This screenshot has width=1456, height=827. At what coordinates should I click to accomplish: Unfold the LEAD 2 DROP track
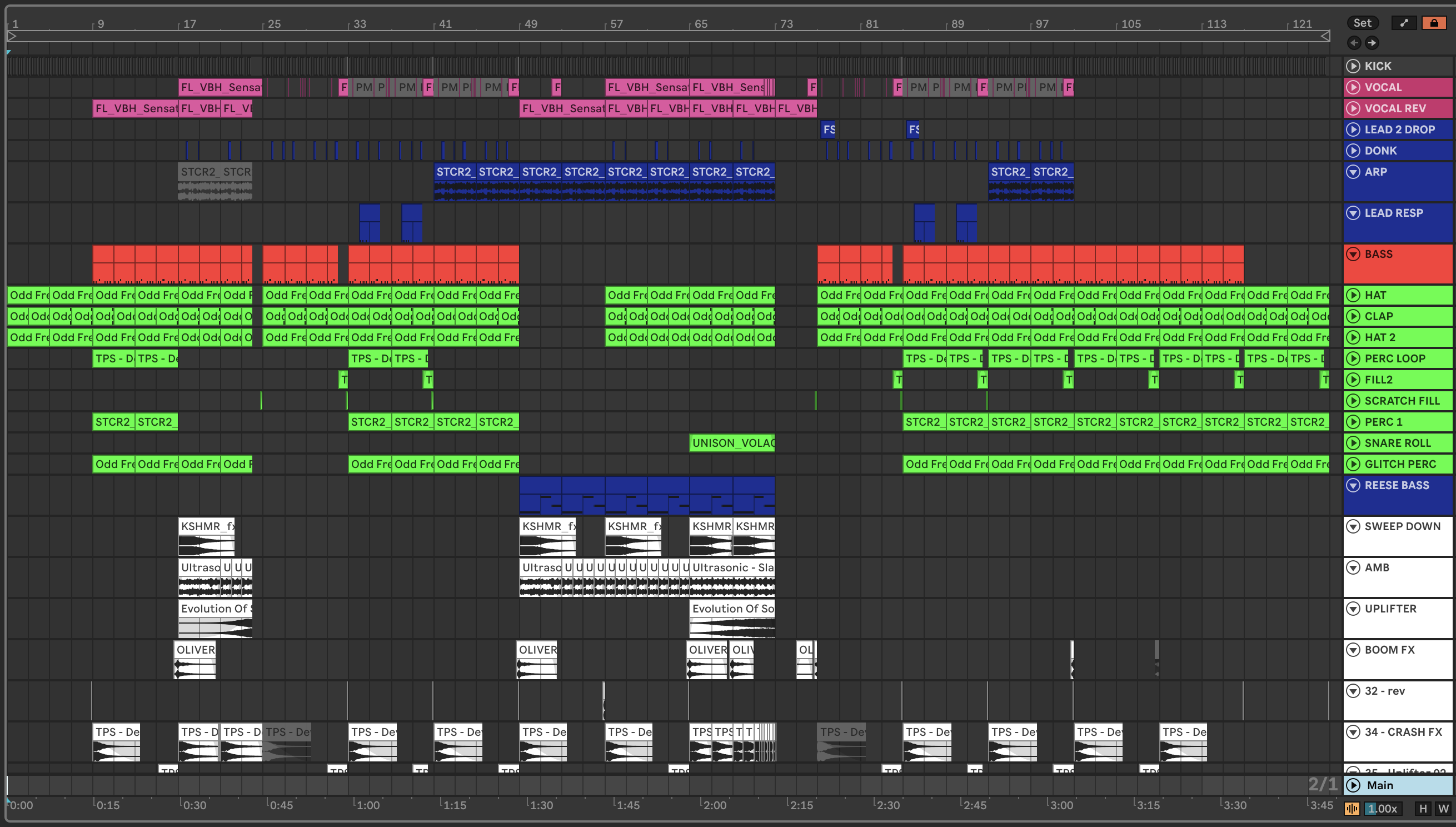coord(1353,129)
